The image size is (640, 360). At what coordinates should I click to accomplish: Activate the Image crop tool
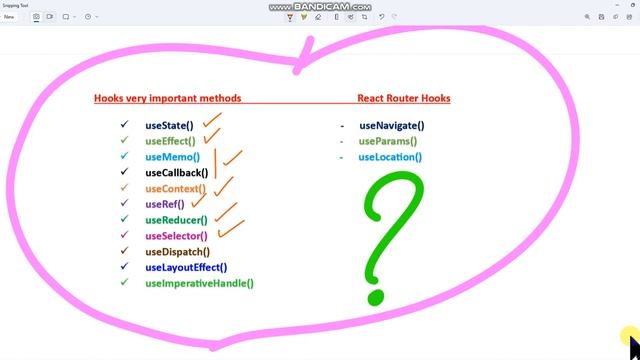[364, 17]
